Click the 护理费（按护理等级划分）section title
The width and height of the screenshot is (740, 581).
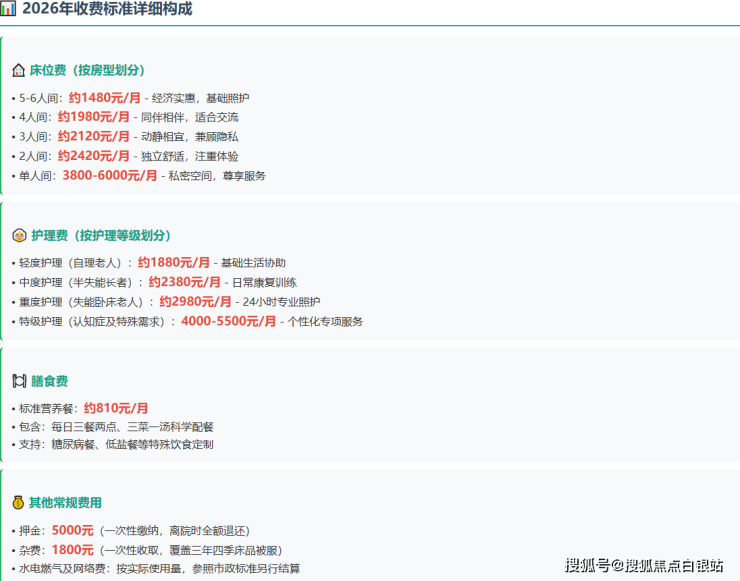coord(101,236)
